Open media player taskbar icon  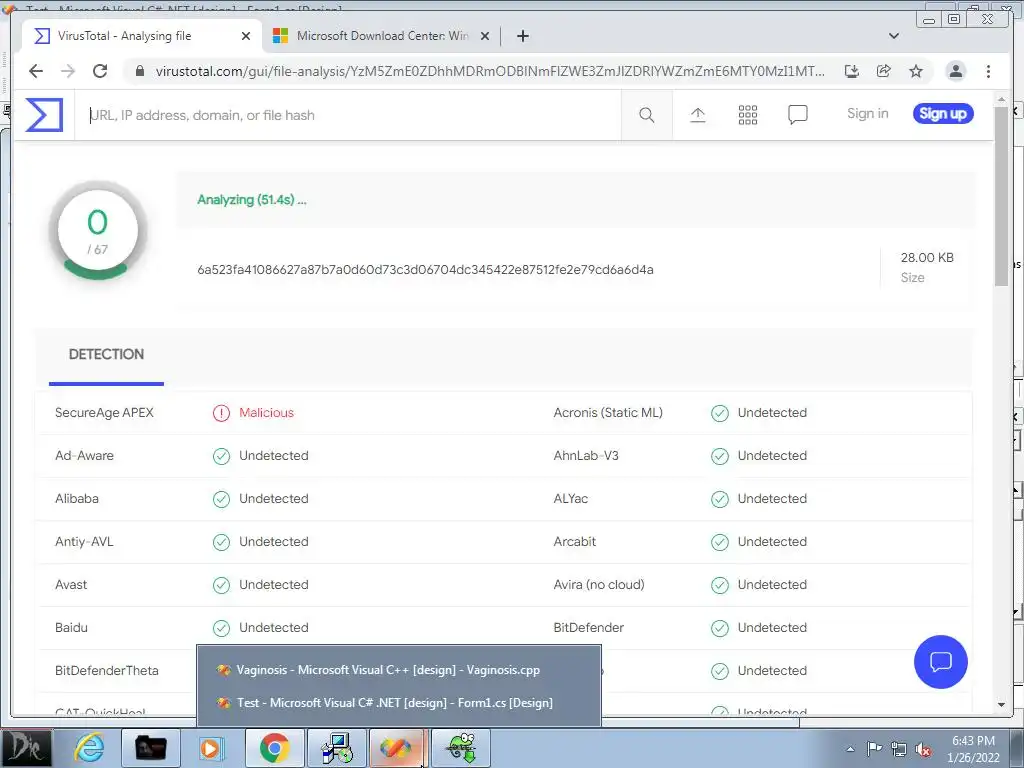tap(211, 748)
